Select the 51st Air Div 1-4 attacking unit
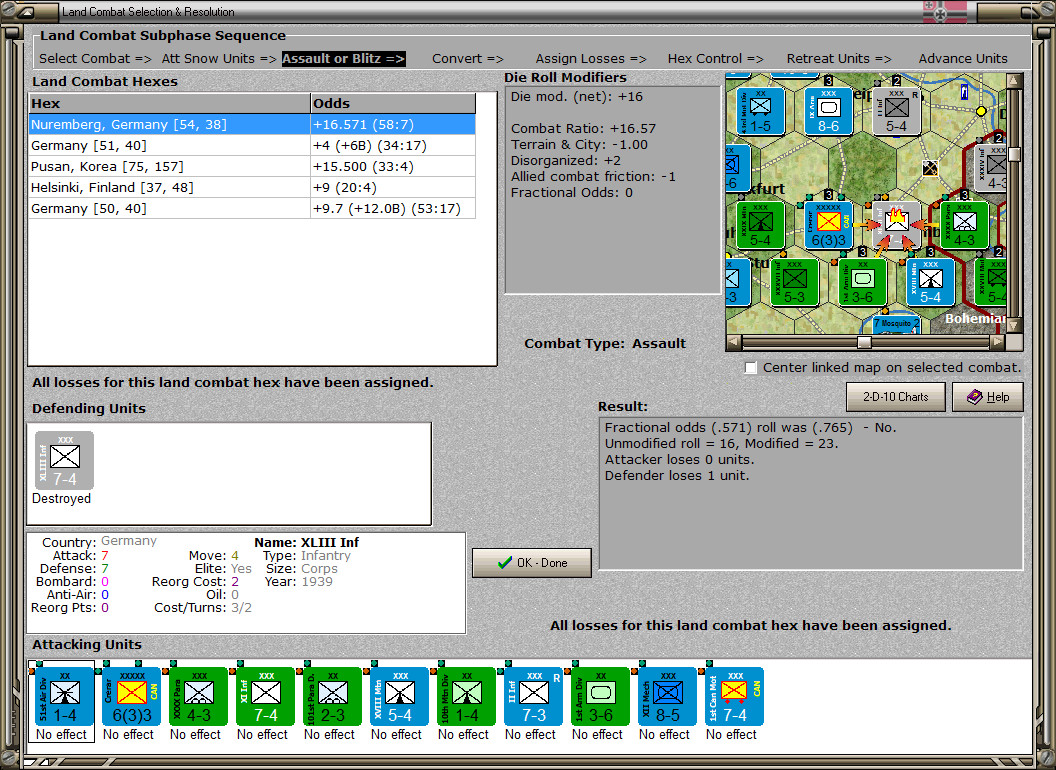Screen dimensions: 1056x770 64,697
